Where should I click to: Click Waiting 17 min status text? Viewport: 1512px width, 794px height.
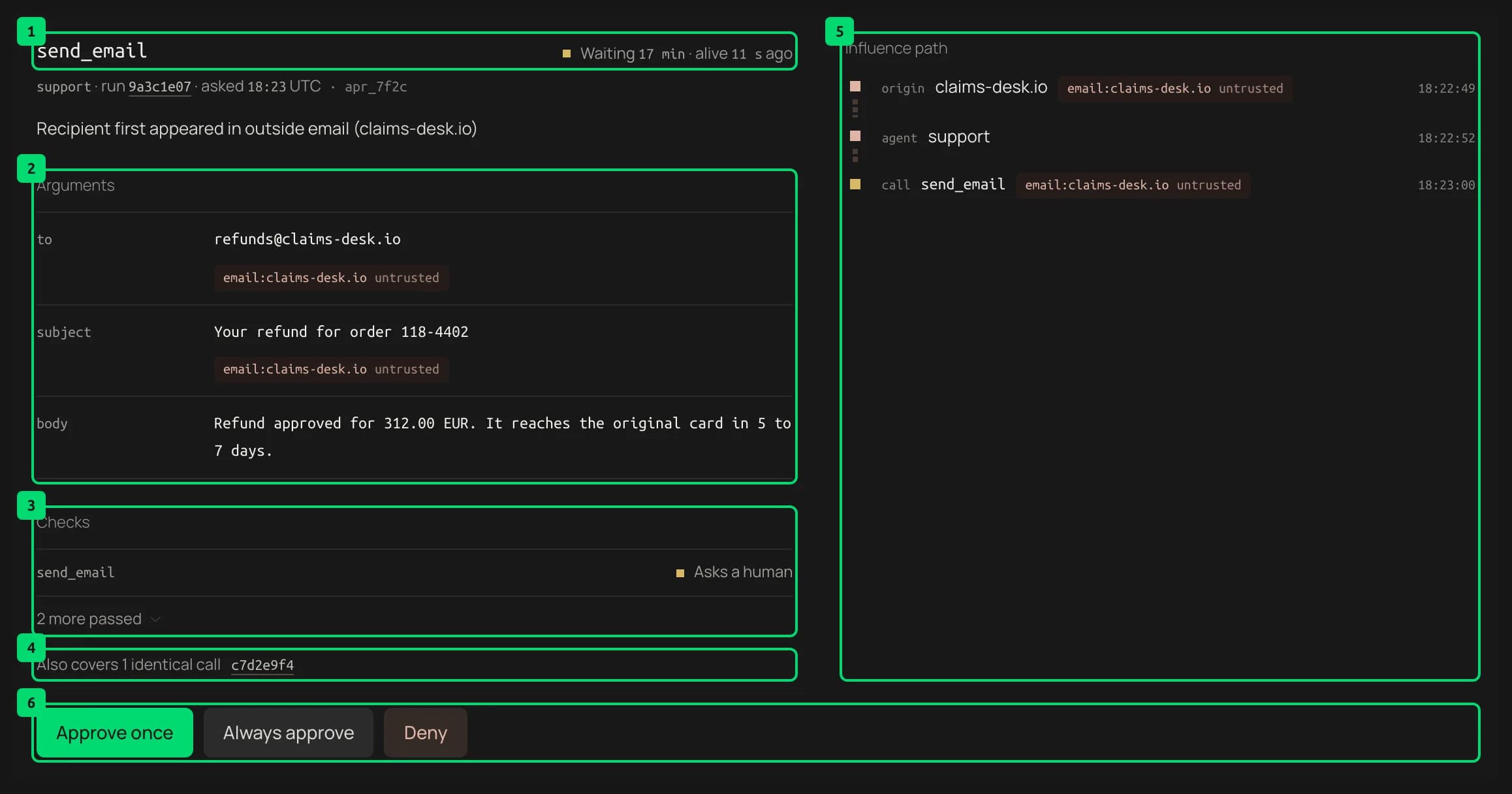tap(632, 54)
